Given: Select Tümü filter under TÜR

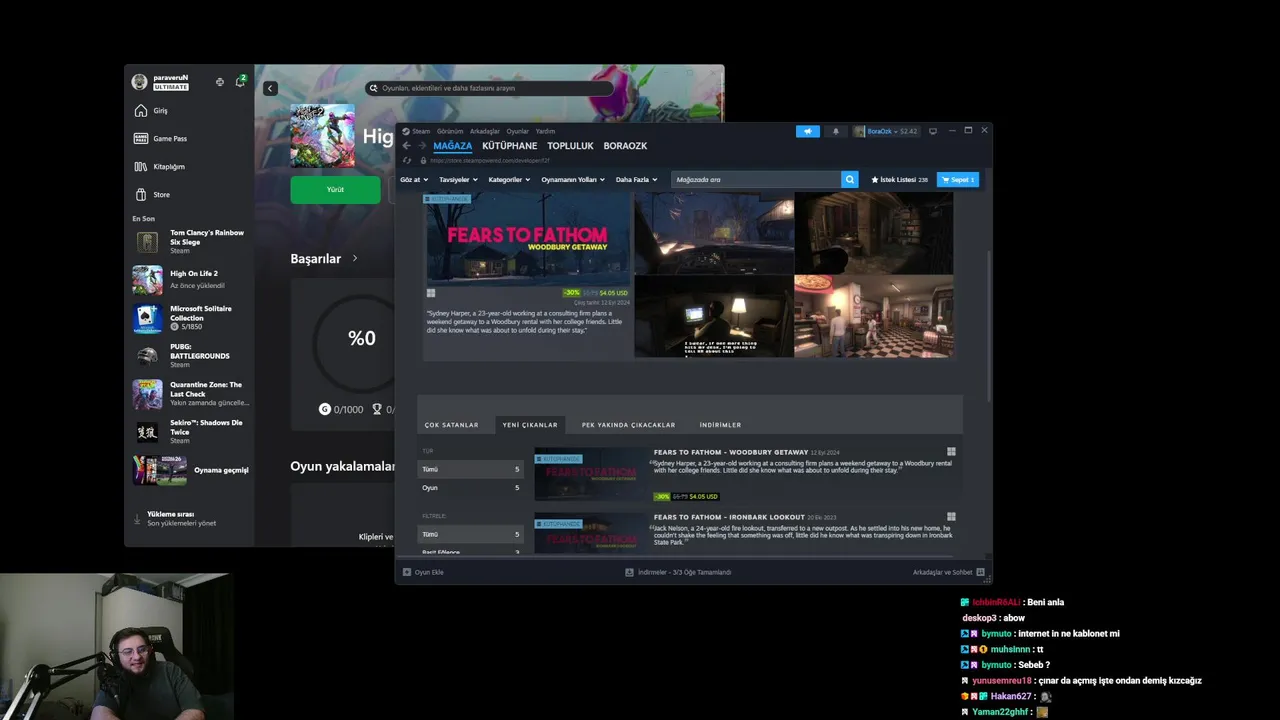Looking at the screenshot, I should click(x=470, y=469).
